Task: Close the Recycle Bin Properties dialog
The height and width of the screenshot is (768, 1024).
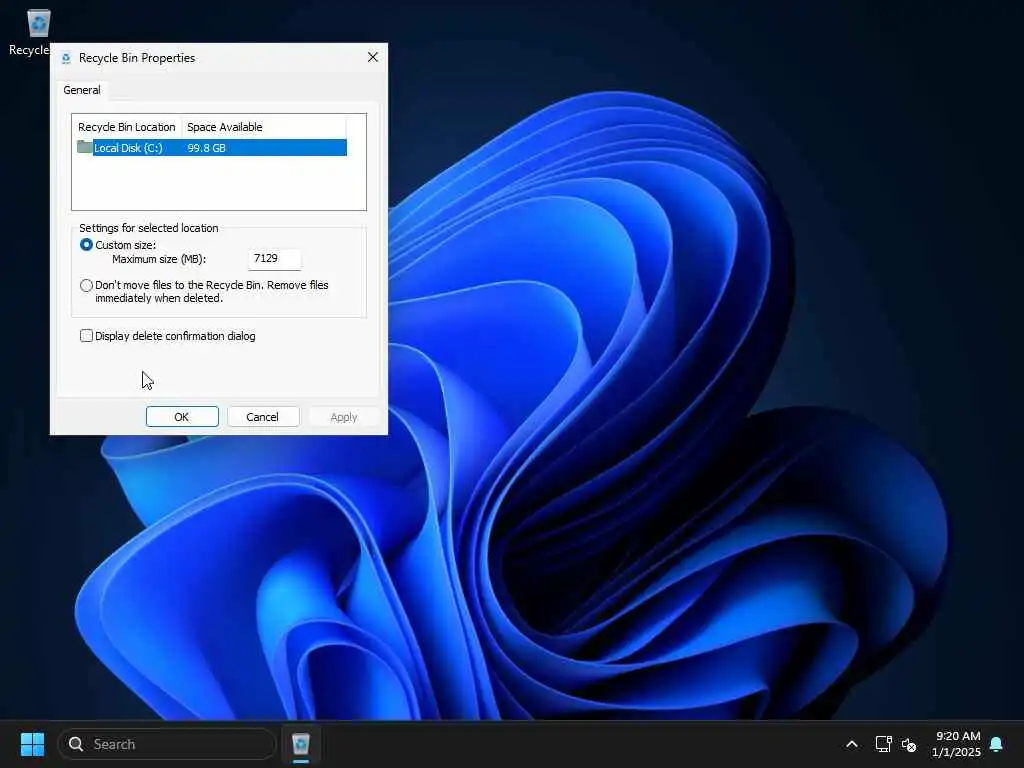Action: pyautogui.click(x=373, y=57)
